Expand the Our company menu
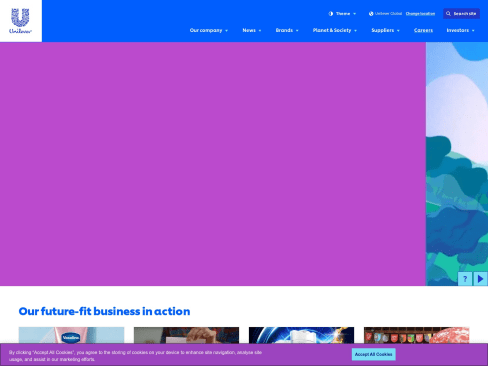 (x=209, y=30)
